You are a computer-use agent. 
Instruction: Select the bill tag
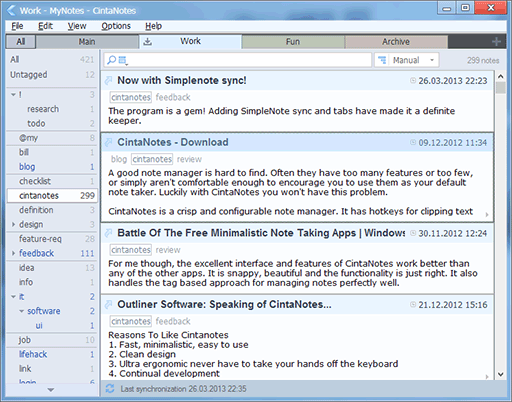(x=52, y=152)
